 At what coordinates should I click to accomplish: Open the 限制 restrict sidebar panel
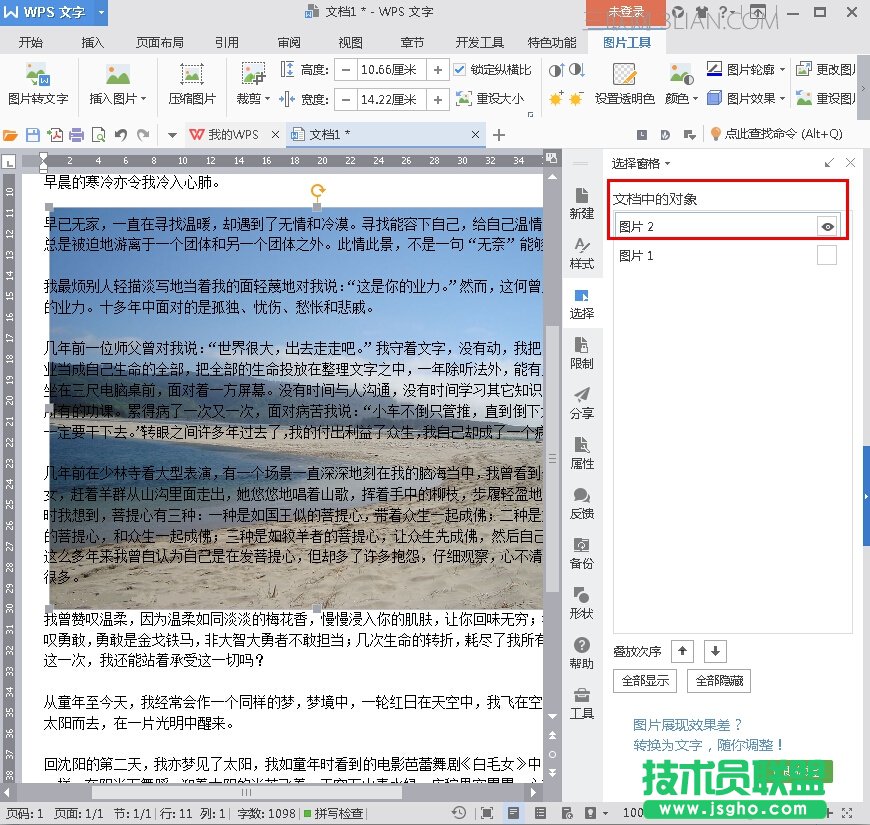[x=581, y=352]
